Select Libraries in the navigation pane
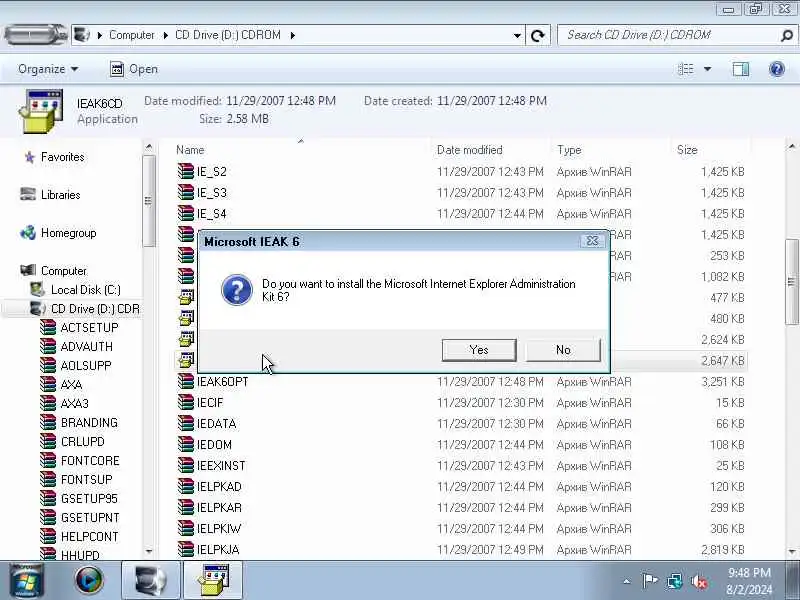The width and height of the screenshot is (800, 600). (x=60, y=195)
